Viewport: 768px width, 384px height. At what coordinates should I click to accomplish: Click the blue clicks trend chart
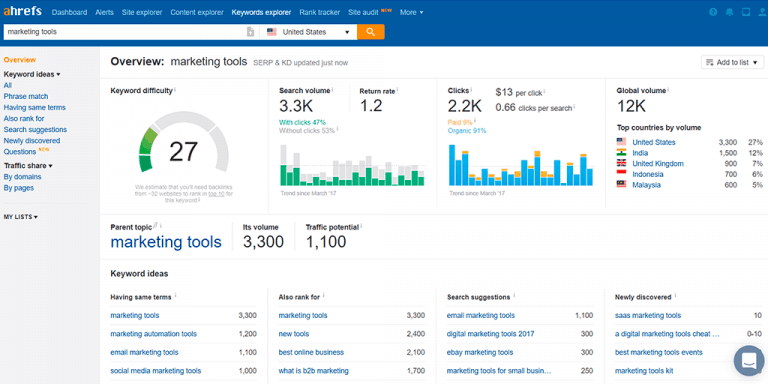click(521, 166)
